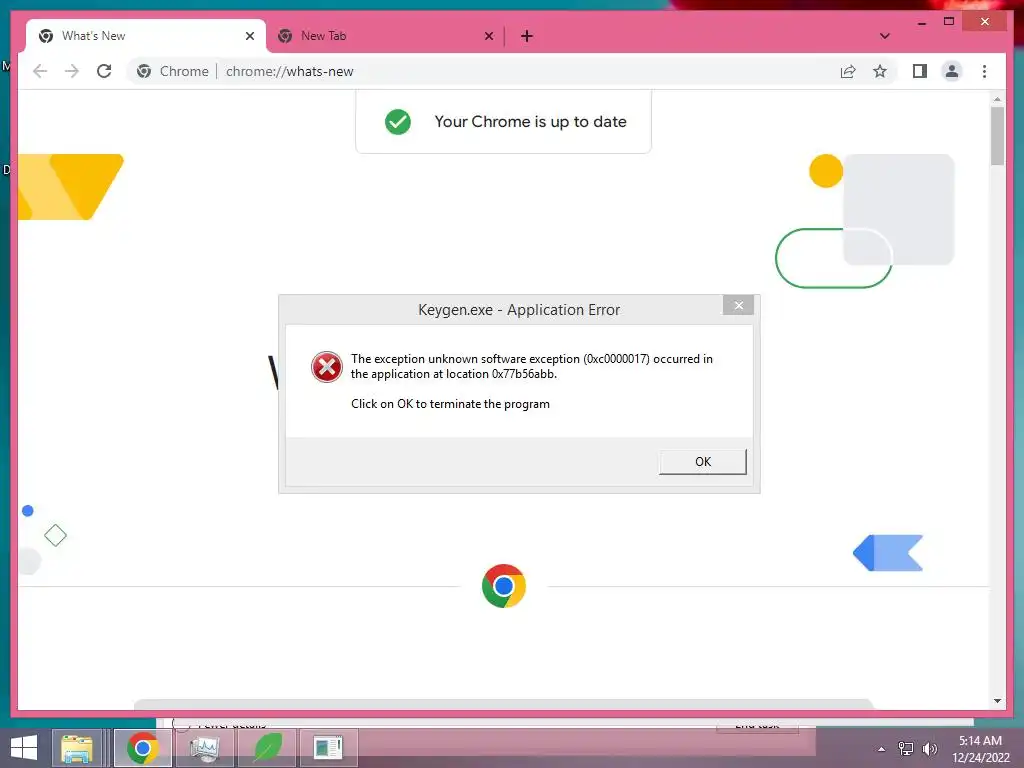Click OK to terminate Keygen.exe
Image resolution: width=1024 pixels, height=768 pixels.
(702, 462)
